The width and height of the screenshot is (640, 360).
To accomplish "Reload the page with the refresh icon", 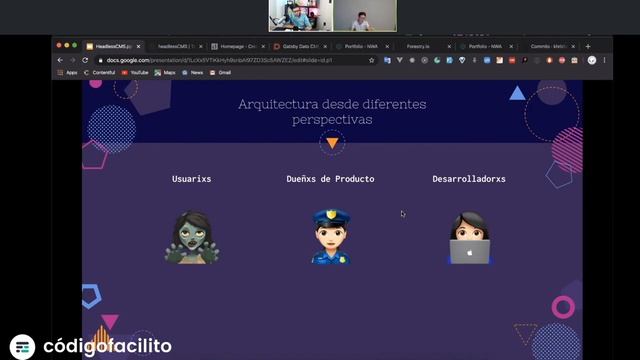I will click(x=85, y=60).
